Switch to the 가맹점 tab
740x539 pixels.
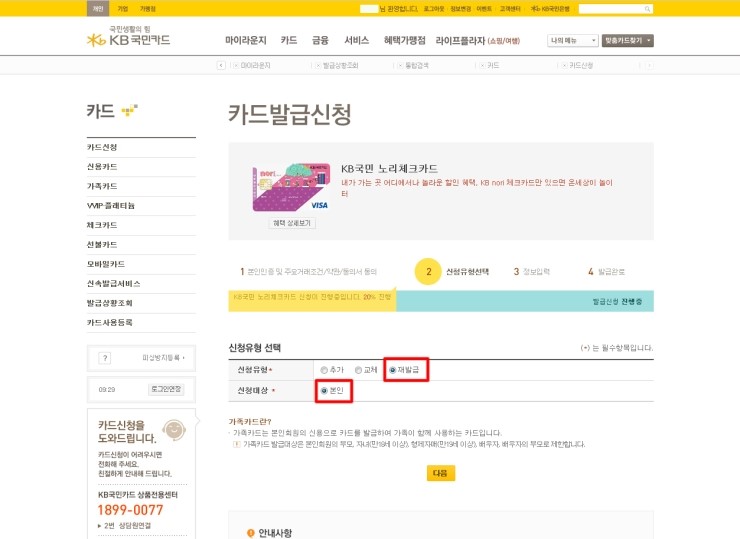(x=148, y=8)
